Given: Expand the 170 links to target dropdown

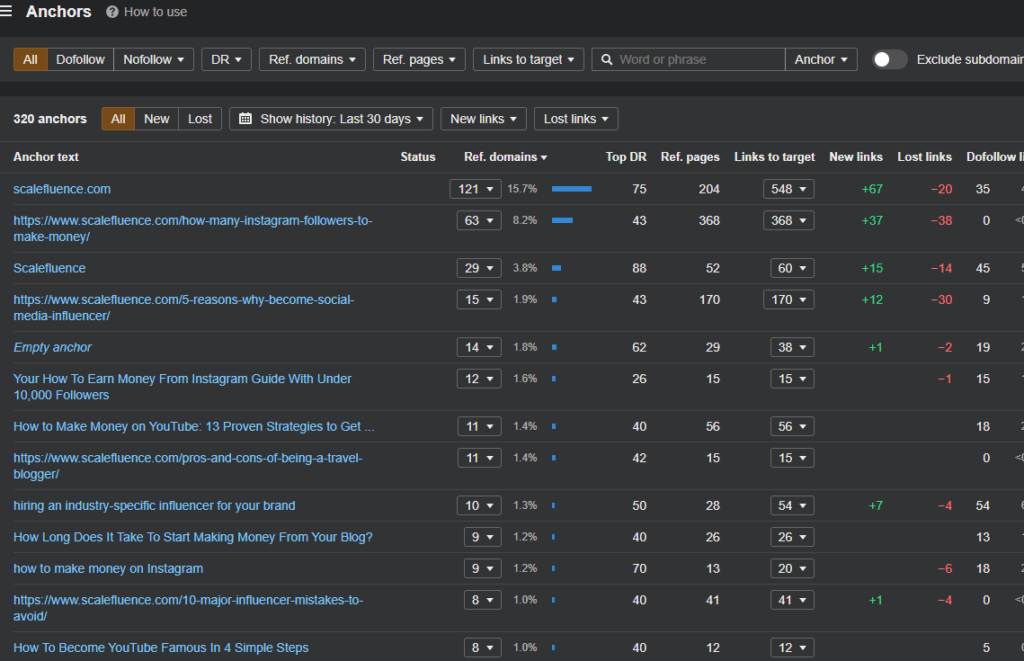Looking at the screenshot, I should pyautogui.click(x=788, y=299).
